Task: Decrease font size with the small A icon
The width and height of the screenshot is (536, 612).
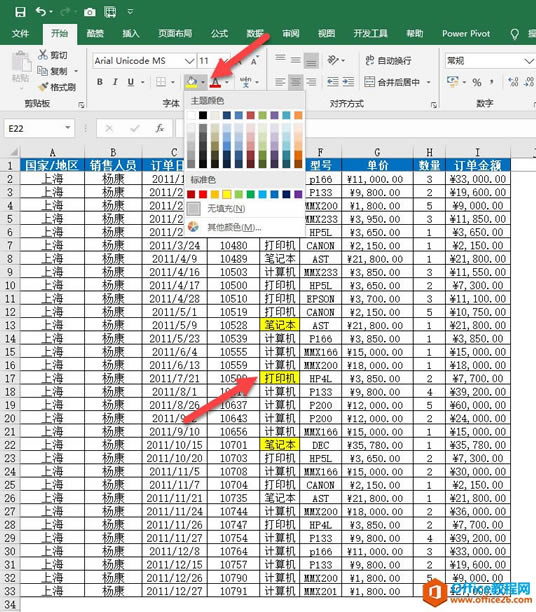Action: tap(254, 62)
